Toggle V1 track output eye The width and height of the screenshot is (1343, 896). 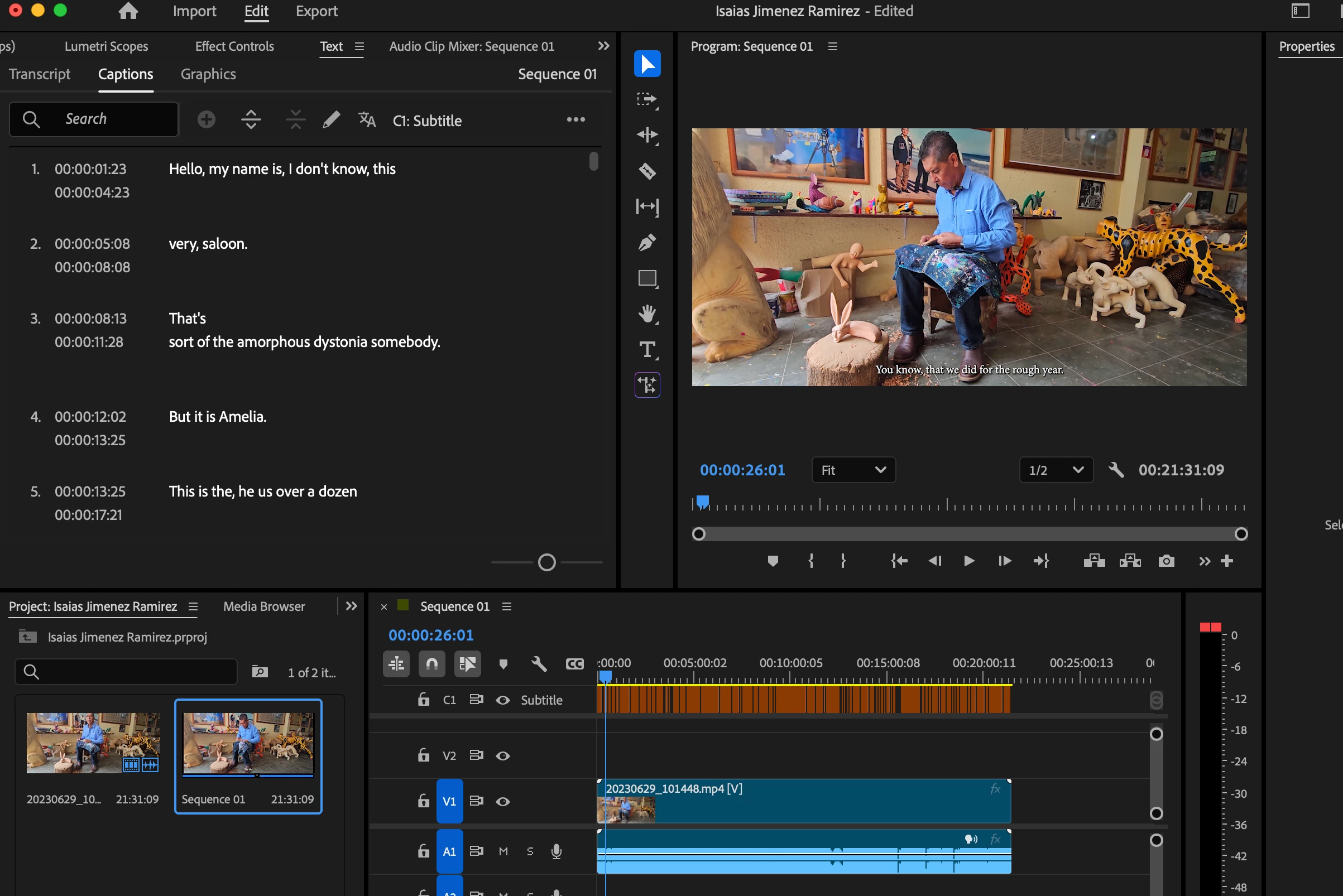coord(502,802)
